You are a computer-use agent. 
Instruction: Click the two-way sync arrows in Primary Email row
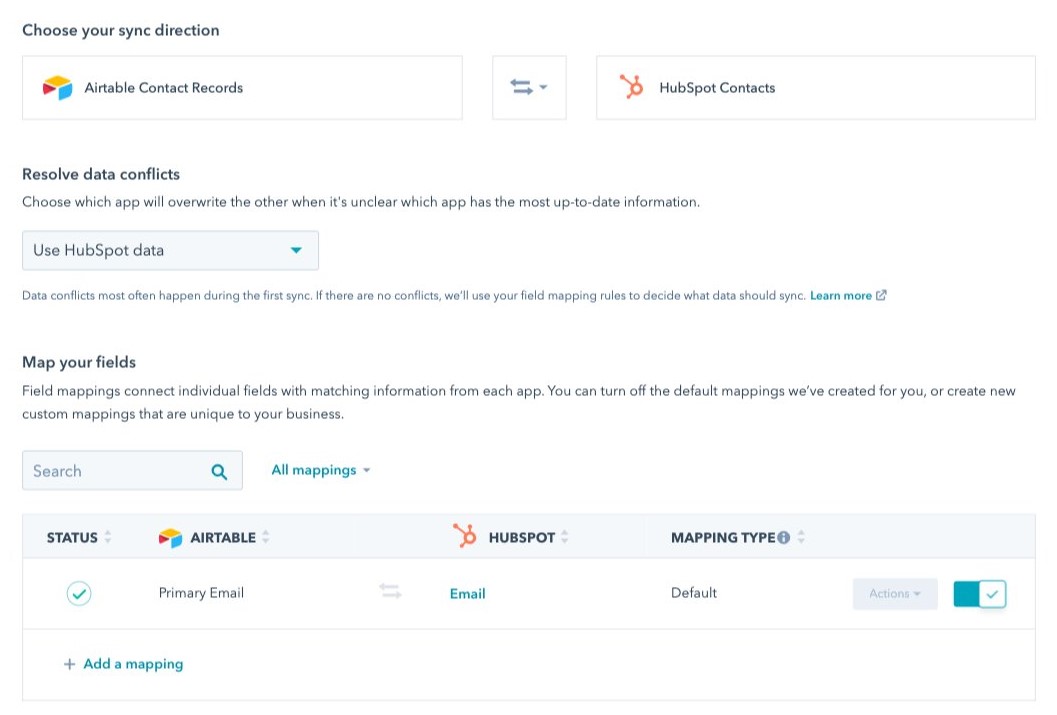coord(390,592)
